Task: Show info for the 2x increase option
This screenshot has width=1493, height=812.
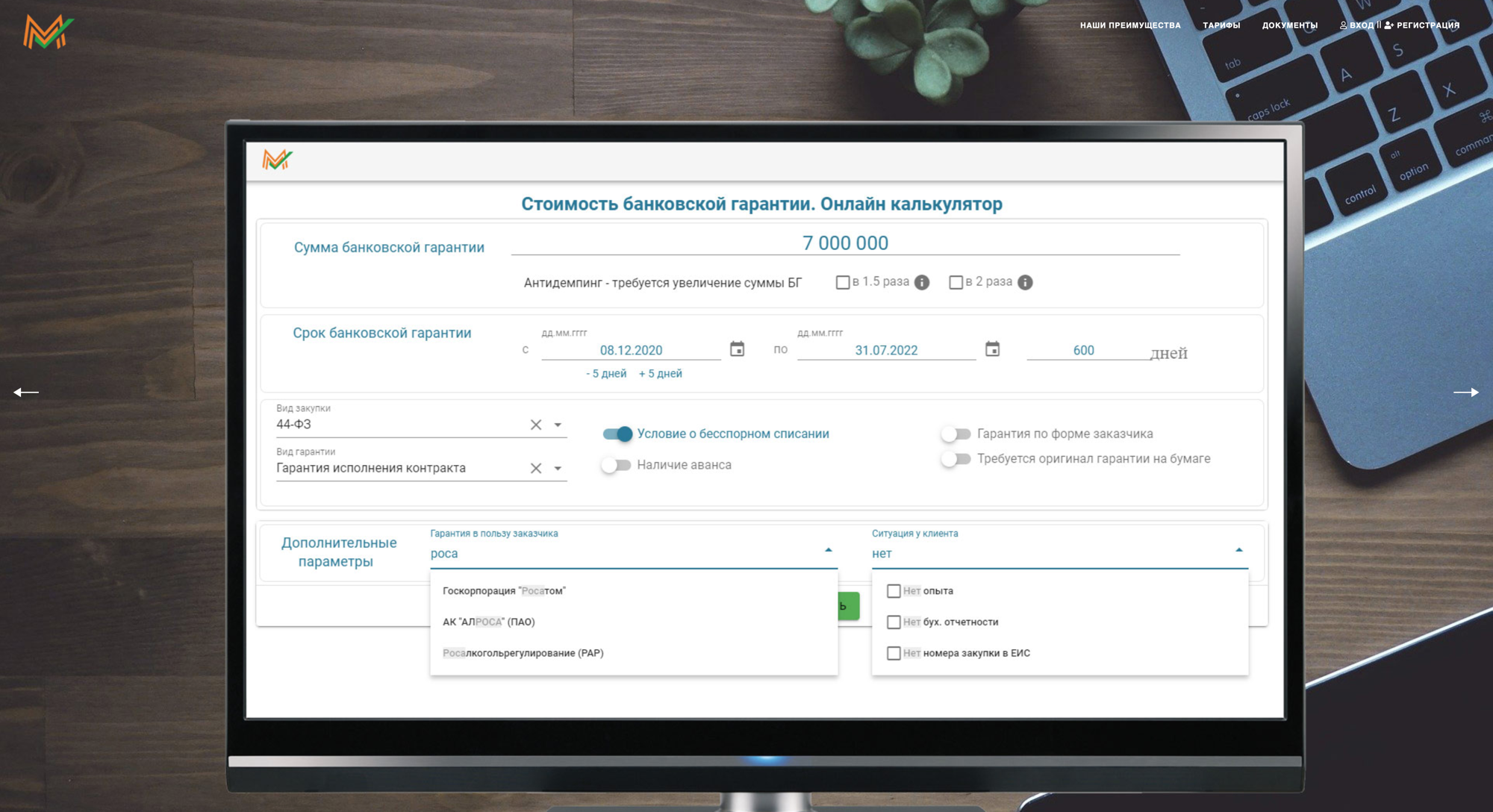Action: point(1025,282)
